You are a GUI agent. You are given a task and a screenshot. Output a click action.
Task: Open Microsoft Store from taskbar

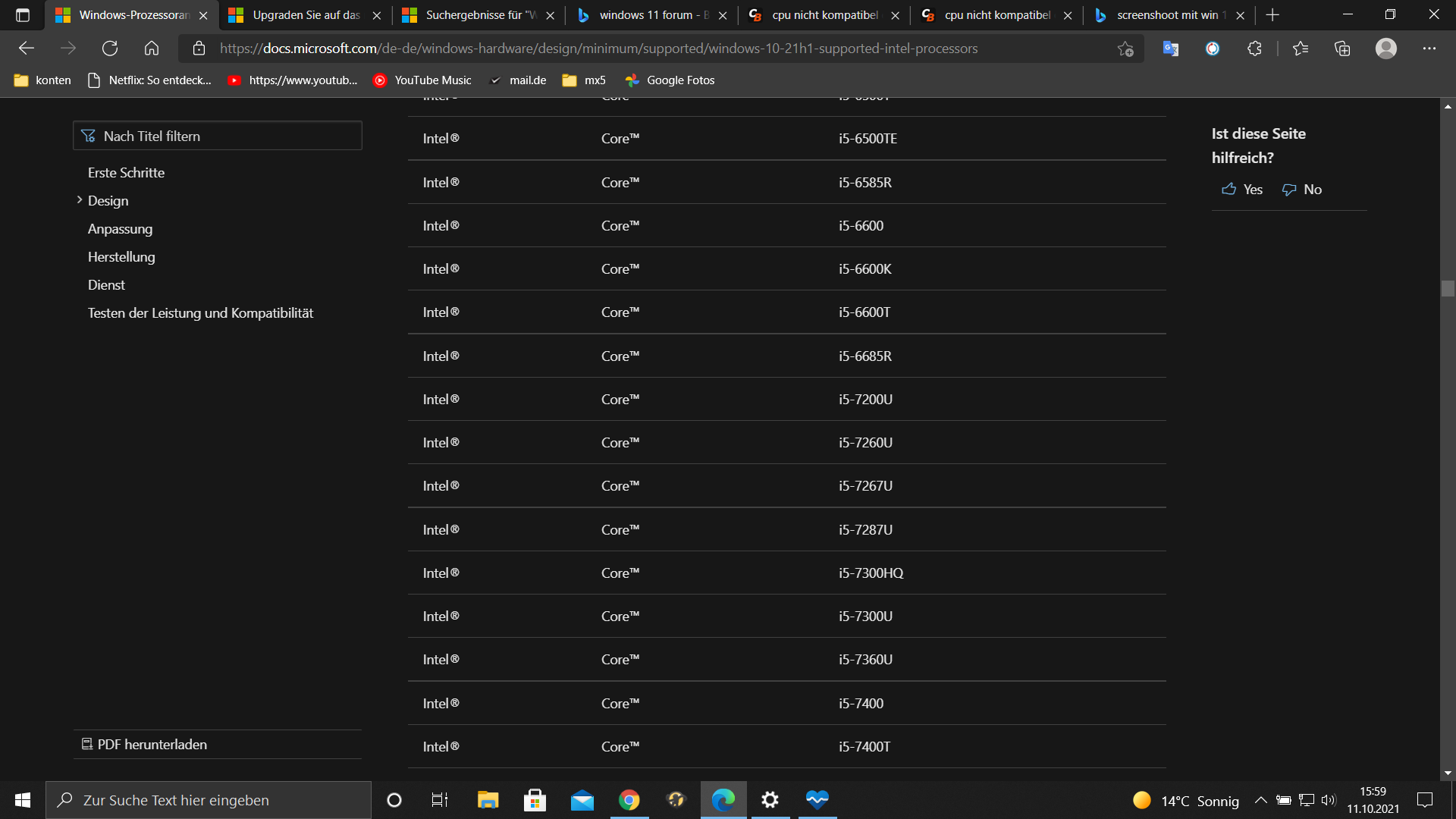(535, 800)
